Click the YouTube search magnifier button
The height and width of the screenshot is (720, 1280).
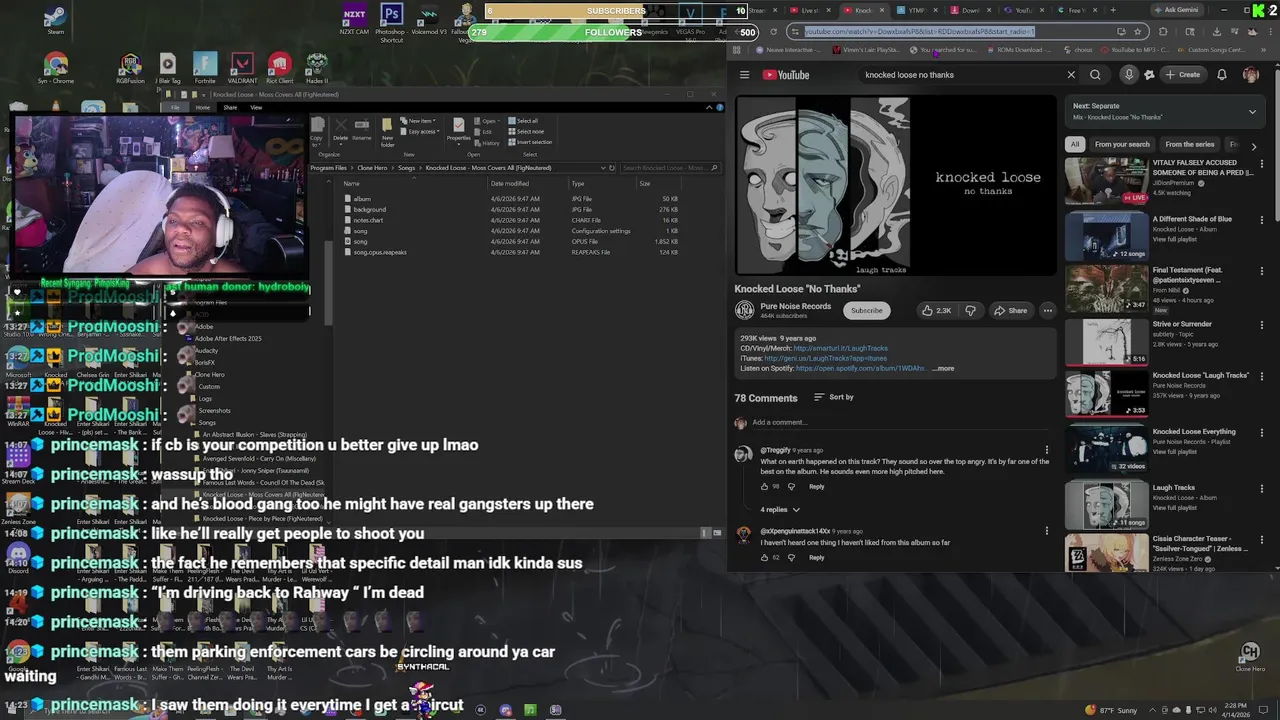tap(1095, 75)
